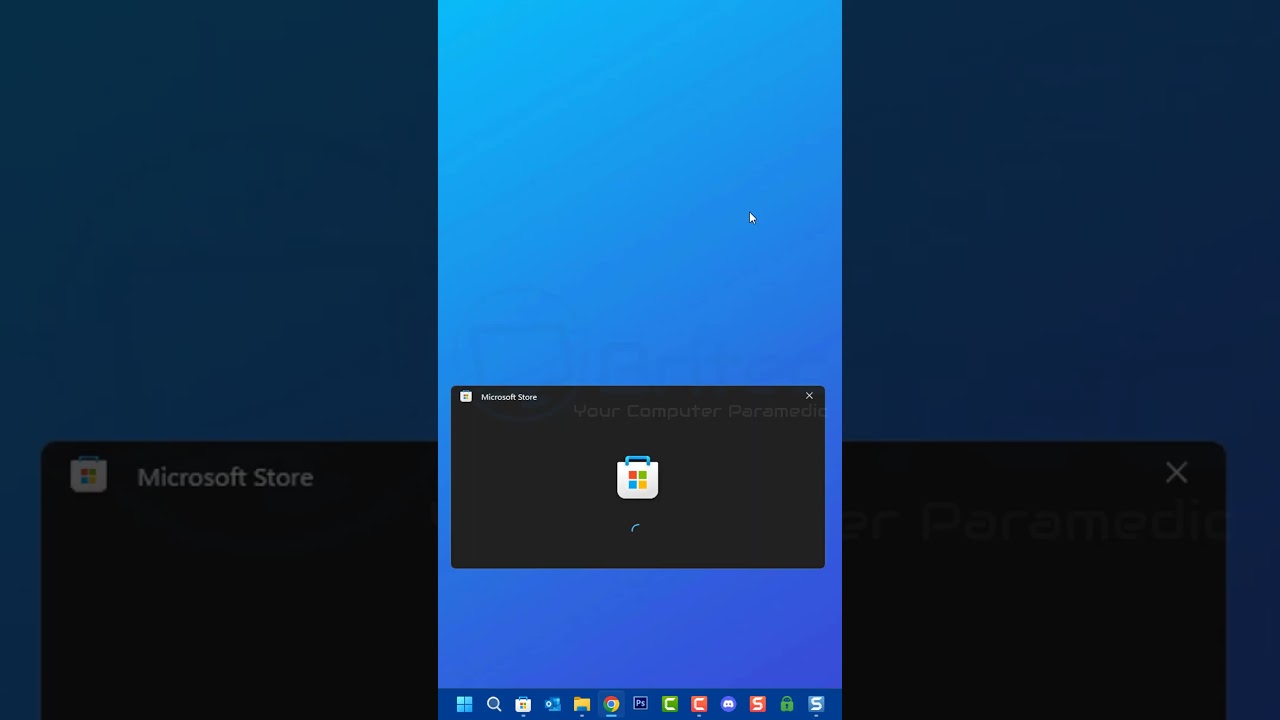Screen dimensions: 1280x720
Task: Click Microsoft Store icon in taskbar
Action: [523, 704]
